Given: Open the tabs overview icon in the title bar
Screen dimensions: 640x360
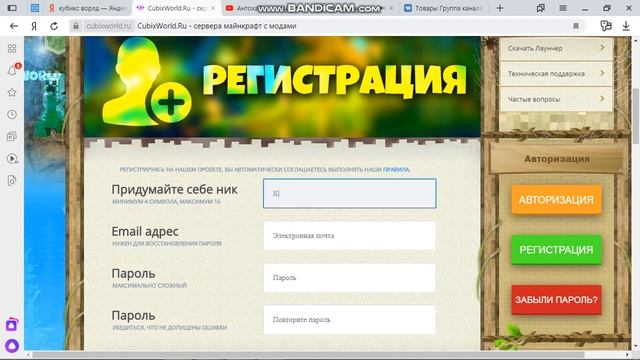Looking at the screenshot, I should [x=540, y=8].
